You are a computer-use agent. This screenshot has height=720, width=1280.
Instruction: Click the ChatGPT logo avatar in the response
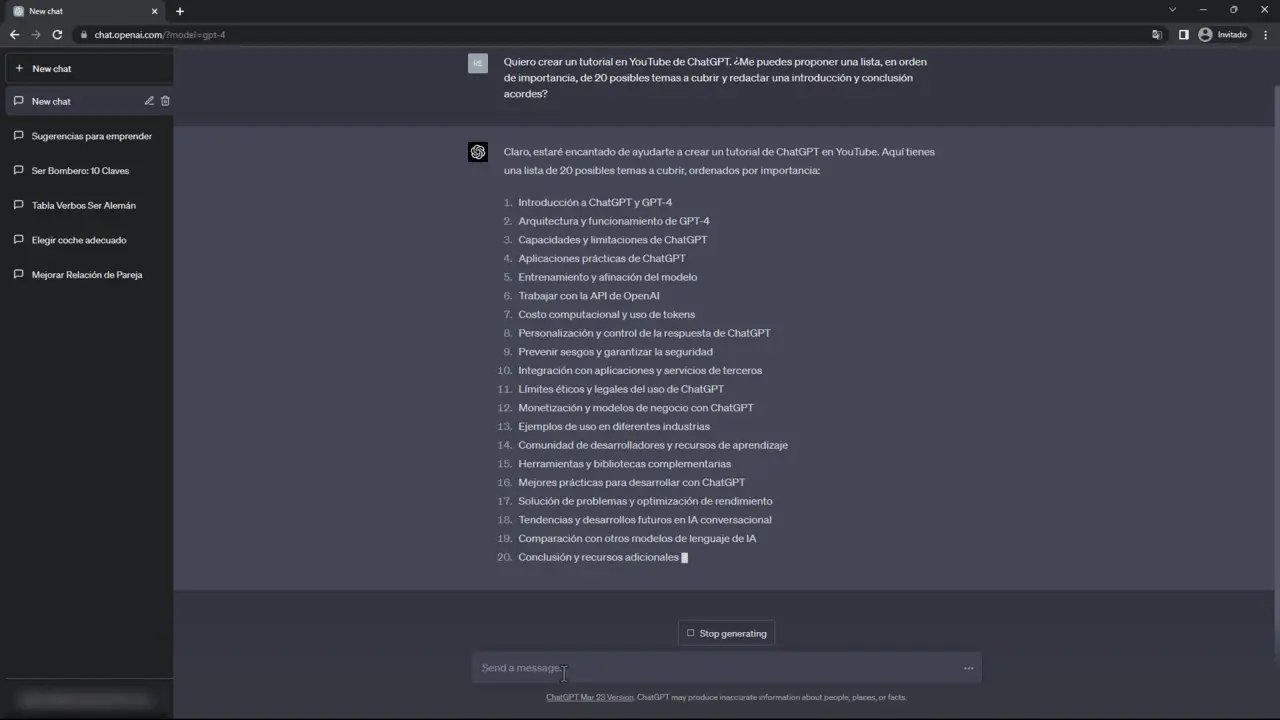(x=478, y=152)
